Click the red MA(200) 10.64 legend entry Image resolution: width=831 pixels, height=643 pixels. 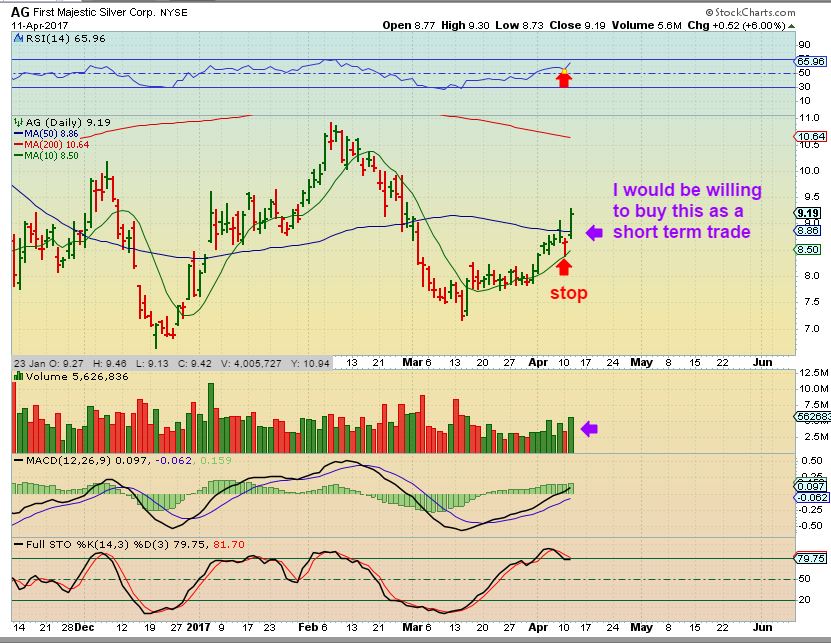pos(51,145)
